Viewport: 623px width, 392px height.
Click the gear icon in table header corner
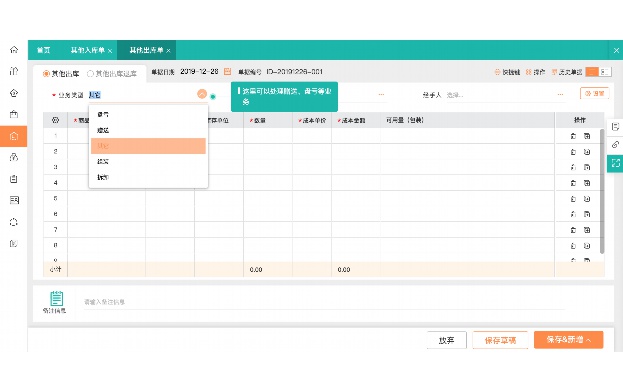(55, 120)
